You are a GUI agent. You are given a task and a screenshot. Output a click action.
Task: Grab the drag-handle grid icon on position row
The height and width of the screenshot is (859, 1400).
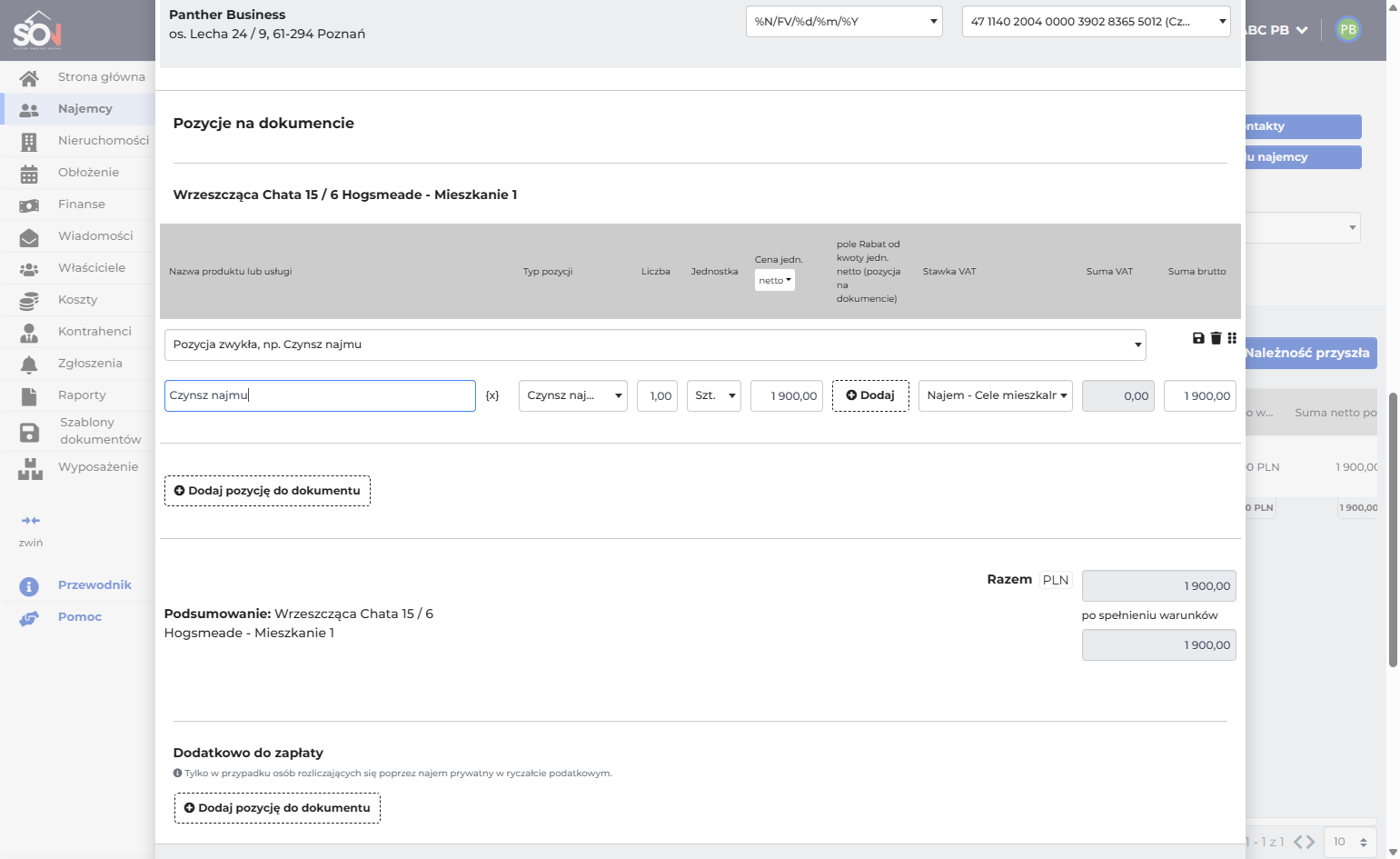(1232, 338)
